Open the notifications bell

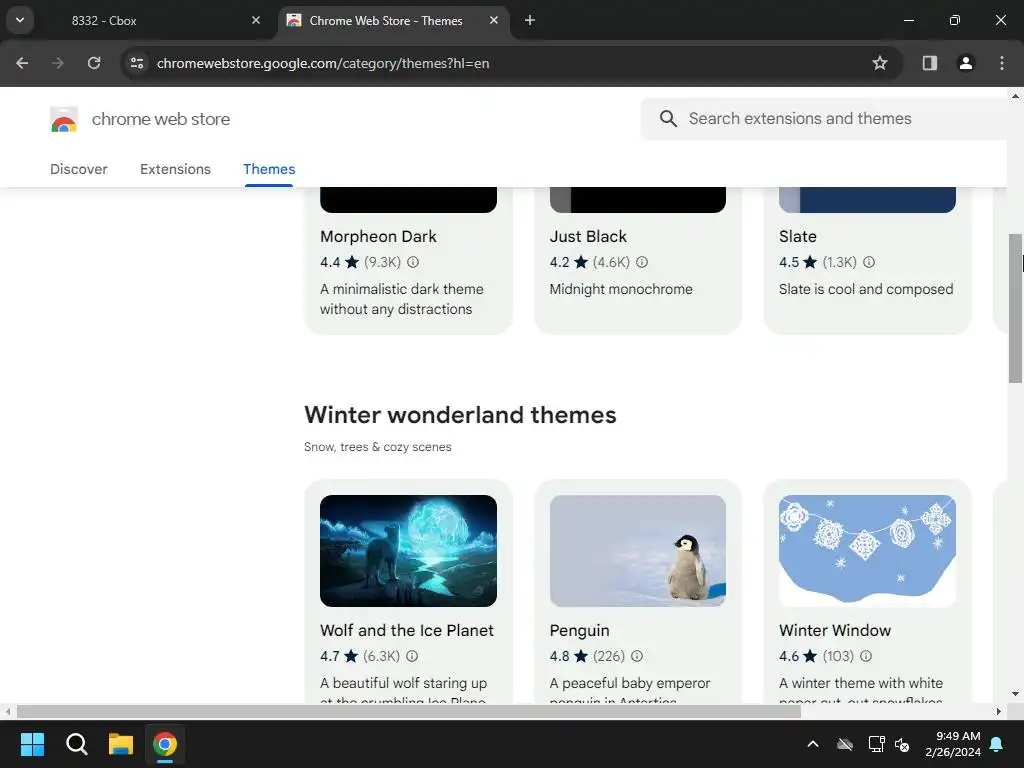click(x=997, y=744)
